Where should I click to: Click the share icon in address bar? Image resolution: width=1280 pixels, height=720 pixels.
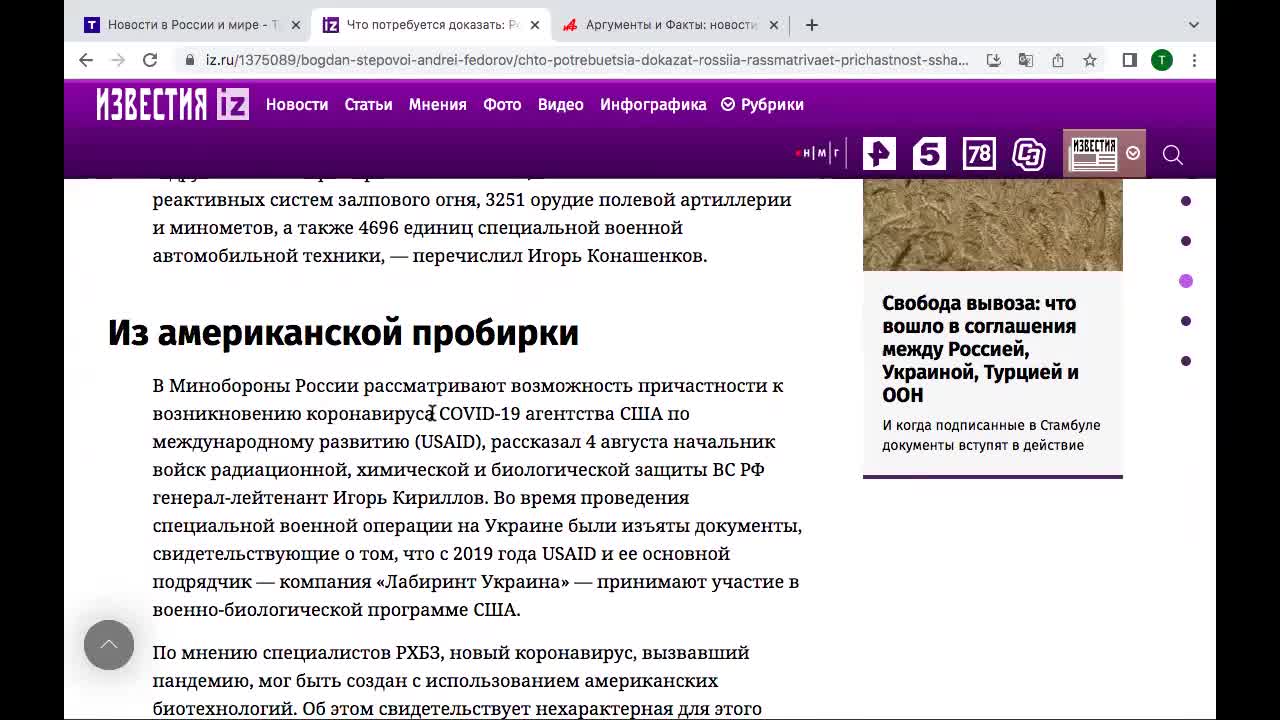[x=1058, y=60]
